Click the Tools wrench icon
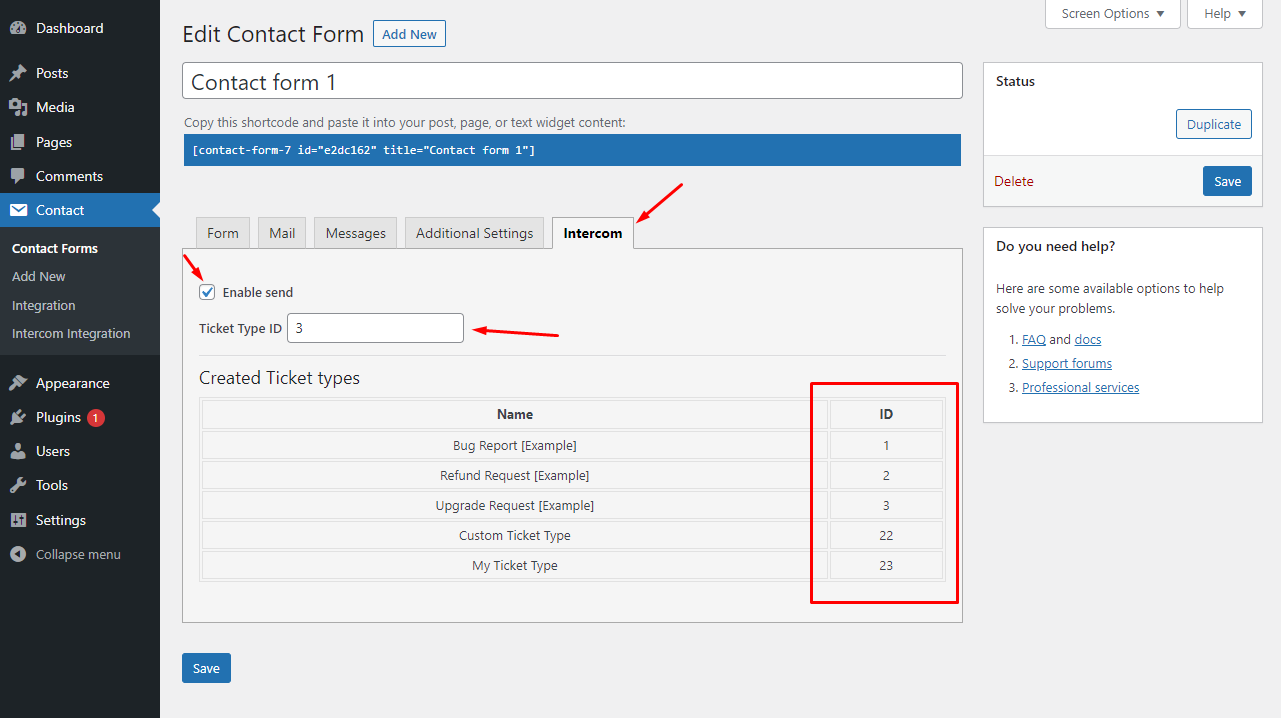 click(x=18, y=485)
